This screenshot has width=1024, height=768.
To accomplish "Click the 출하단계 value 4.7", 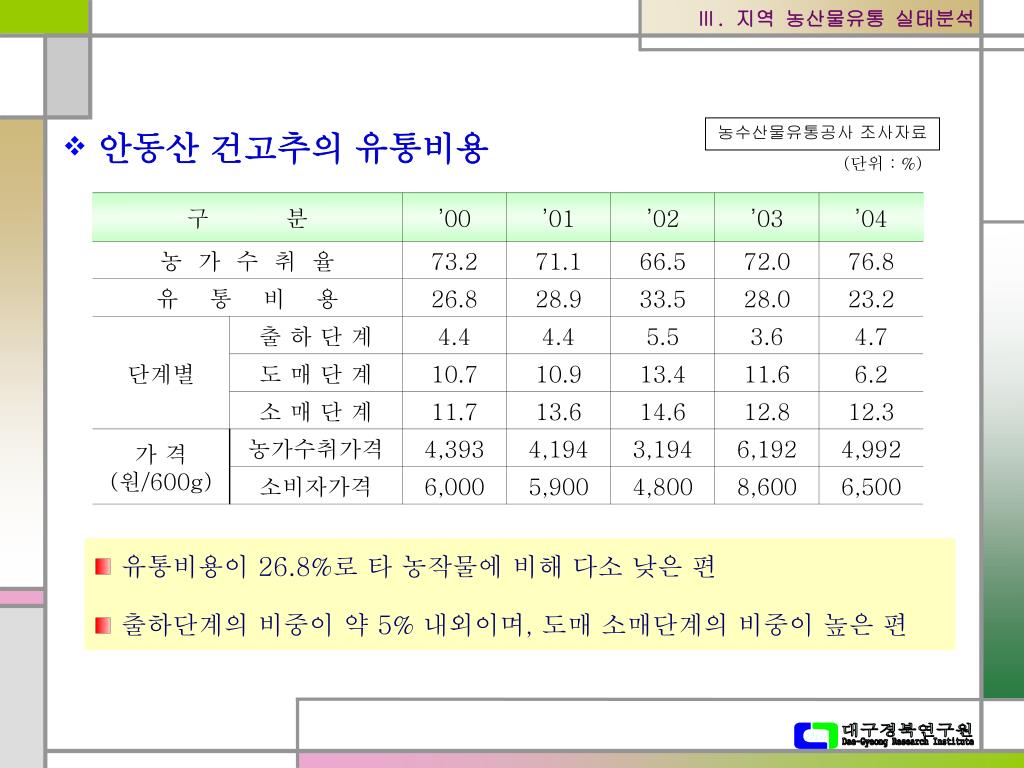I will (x=871, y=336).
